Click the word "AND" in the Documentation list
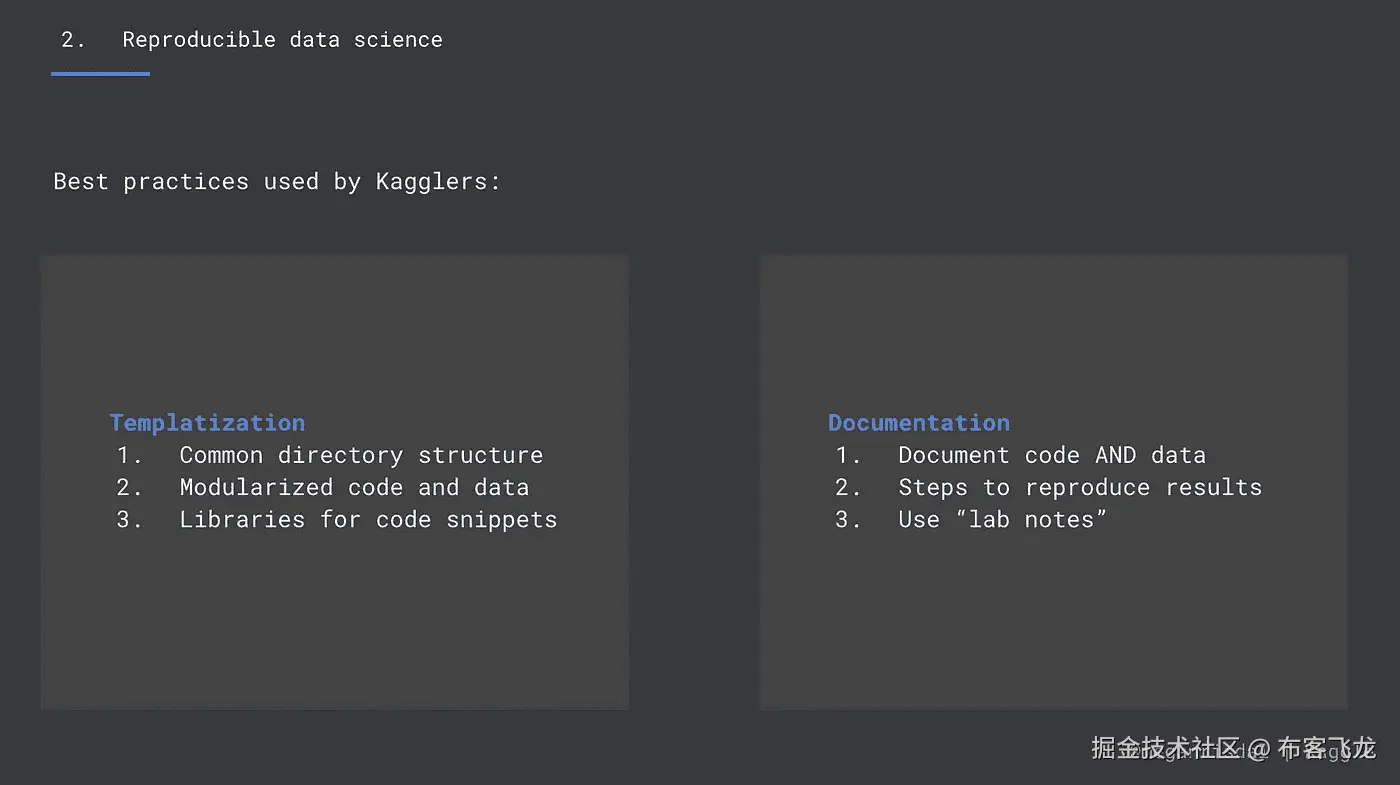The image size is (1400, 785). coord(1116,456)
